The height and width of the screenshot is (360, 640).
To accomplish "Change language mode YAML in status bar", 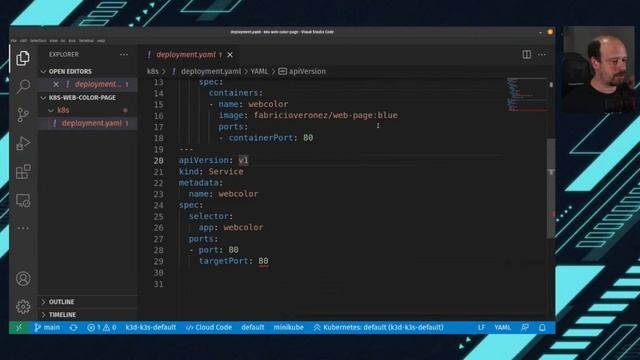I will [502, 327].
